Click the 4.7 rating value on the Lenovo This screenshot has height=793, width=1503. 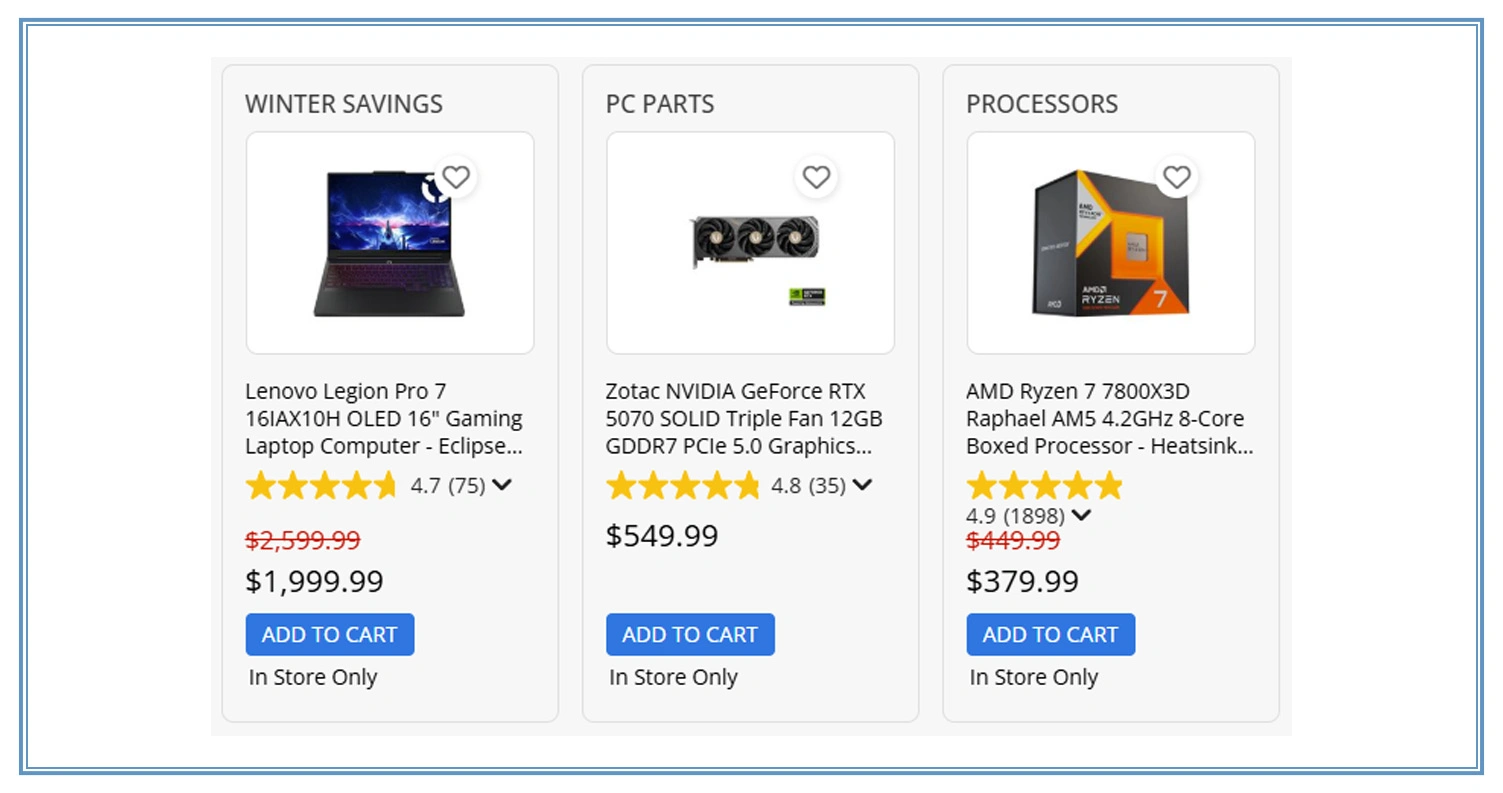(425, 486)
